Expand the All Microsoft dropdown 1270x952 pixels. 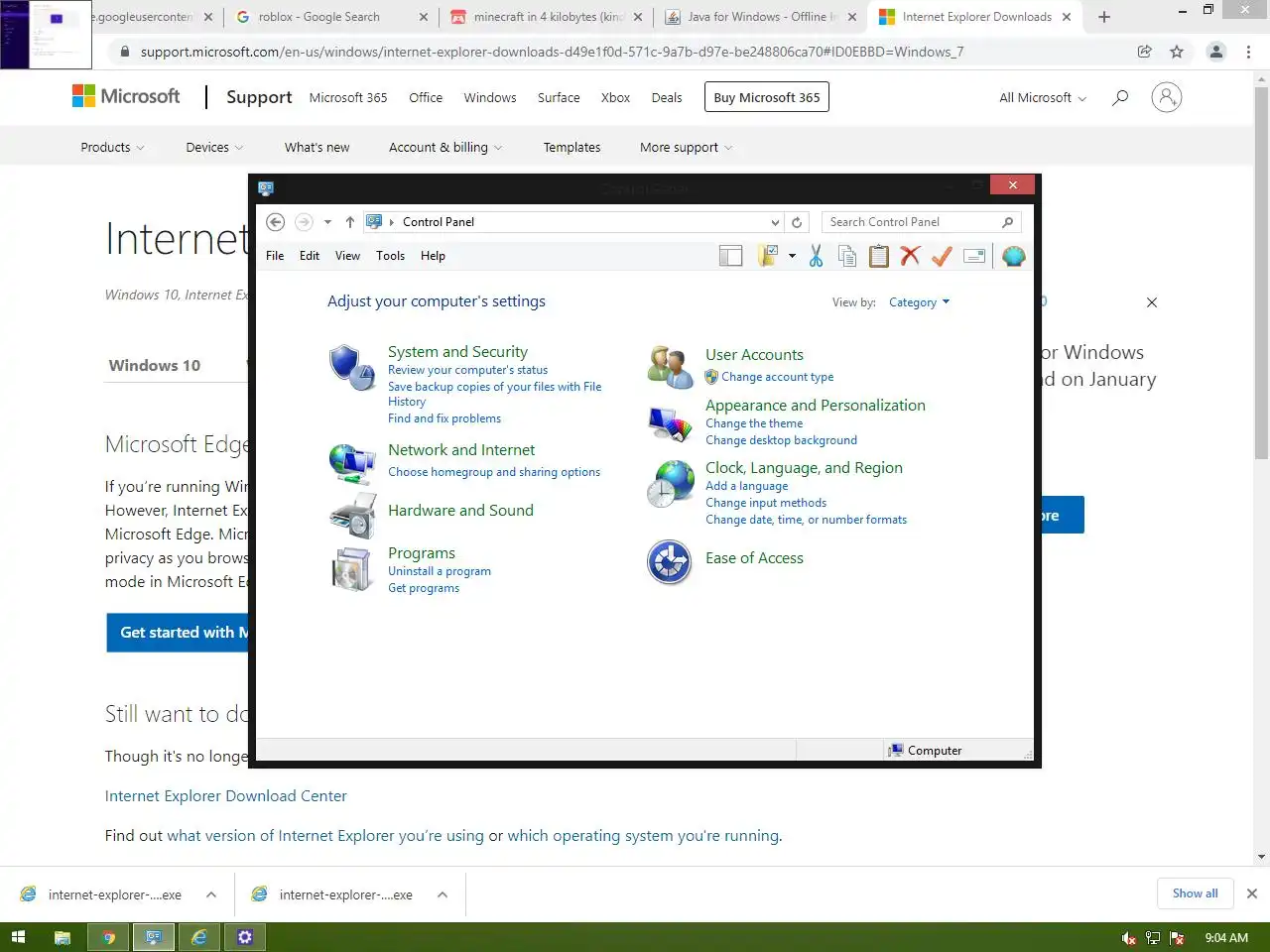tap(1043, 97)
